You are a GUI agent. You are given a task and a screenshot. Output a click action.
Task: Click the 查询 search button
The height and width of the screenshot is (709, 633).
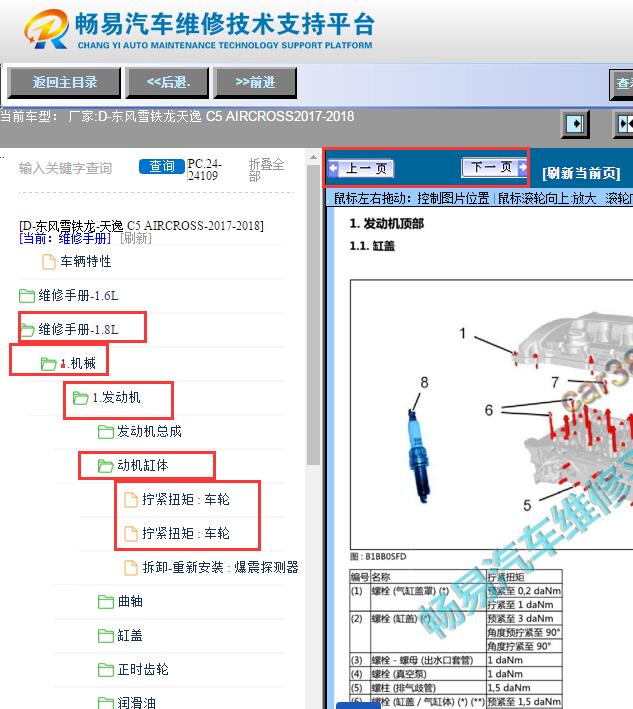click(161, 166)
